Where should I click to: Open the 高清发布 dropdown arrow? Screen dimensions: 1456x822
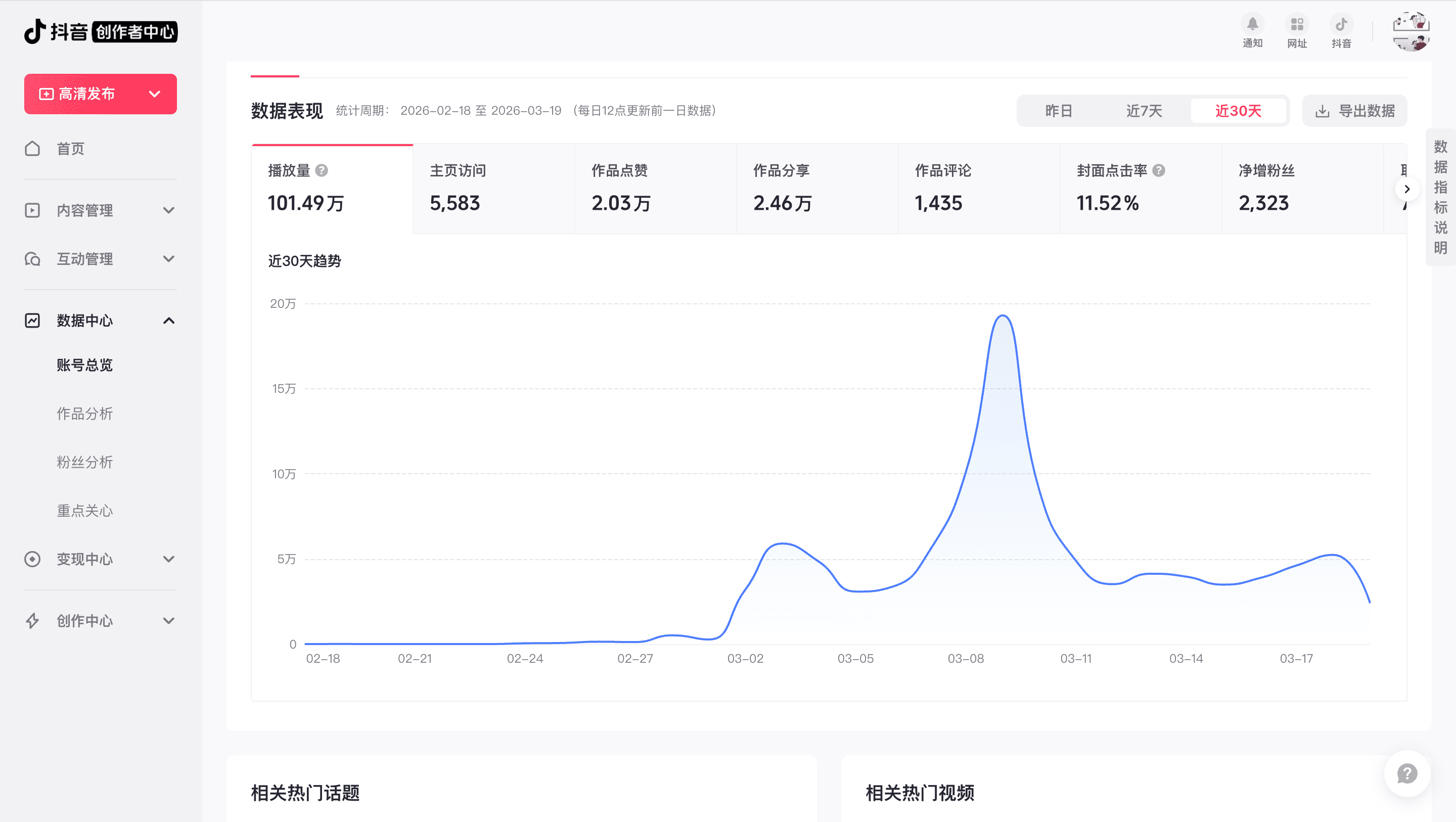pos(154,94)
